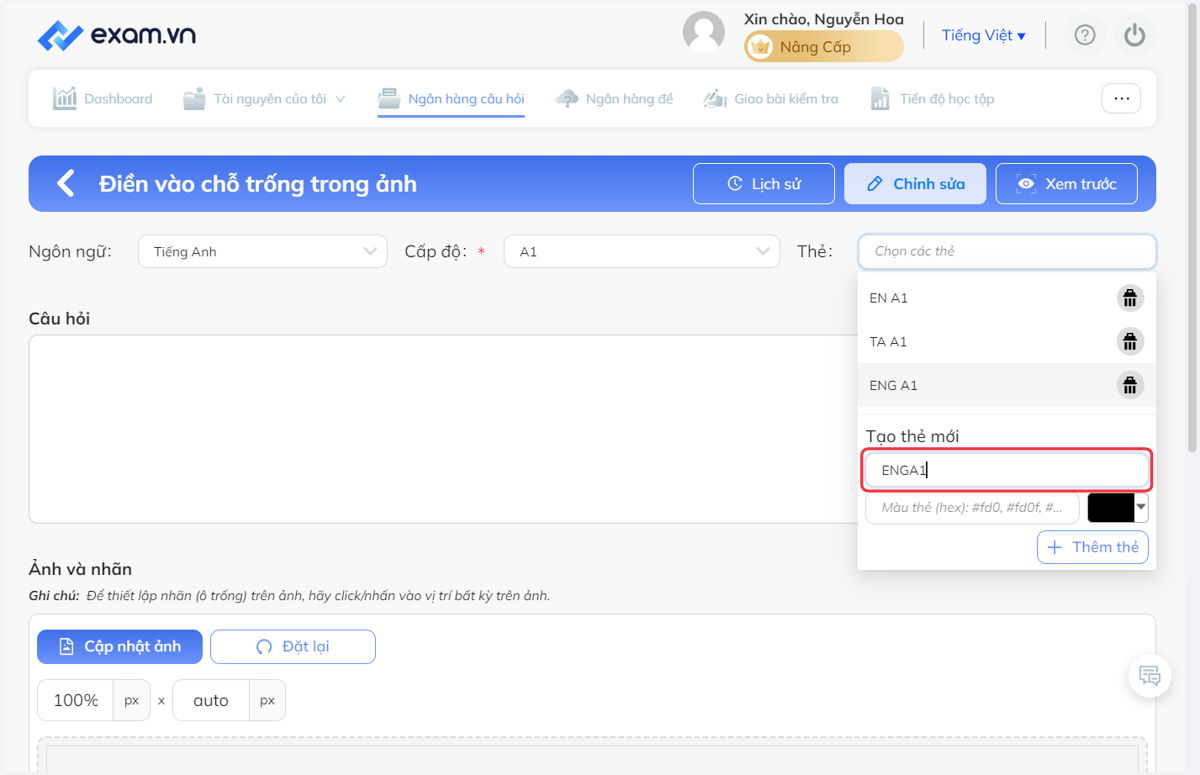
Task: Click the Cập nhật ảnh button
Action: [120, 647]
